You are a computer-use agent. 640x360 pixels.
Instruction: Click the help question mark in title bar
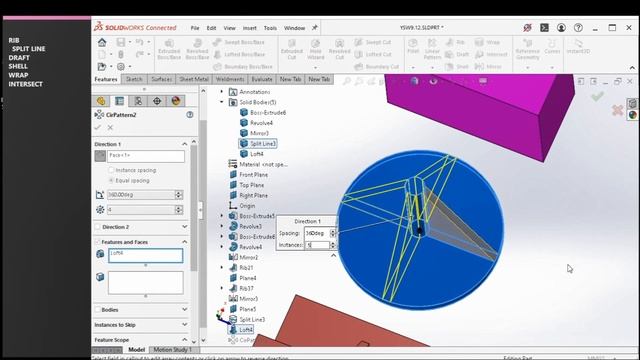(x=578, y=28)
